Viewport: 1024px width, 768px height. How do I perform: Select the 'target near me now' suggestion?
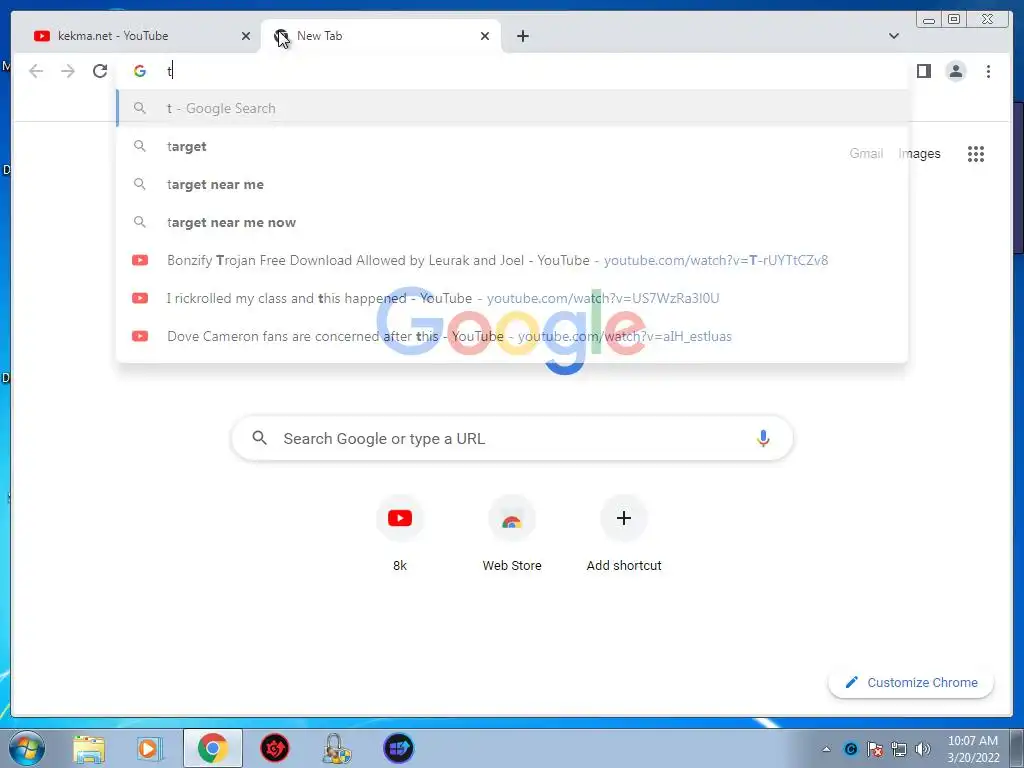tap(512, 222)
